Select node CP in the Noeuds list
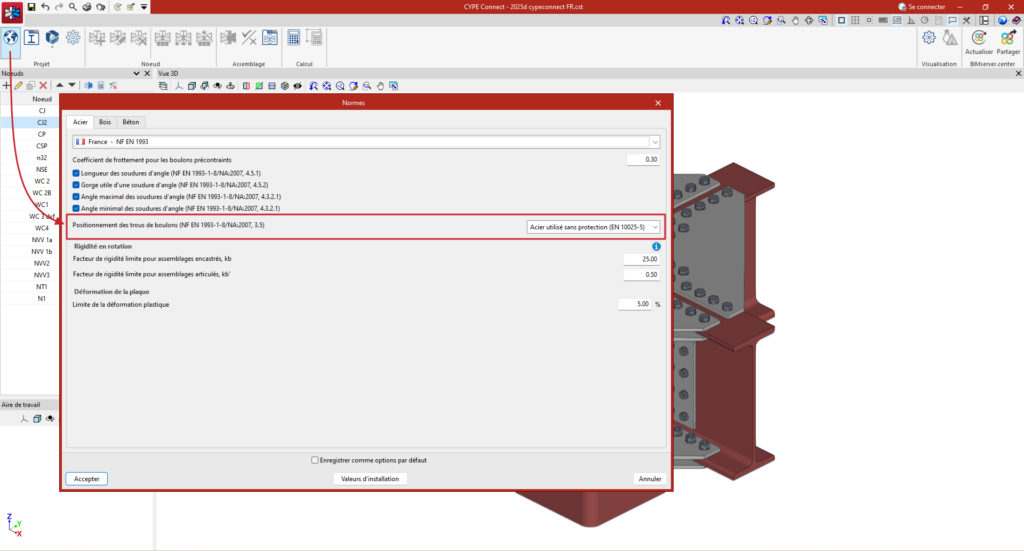The image size is (1024, 551). [x=42, y=134]
